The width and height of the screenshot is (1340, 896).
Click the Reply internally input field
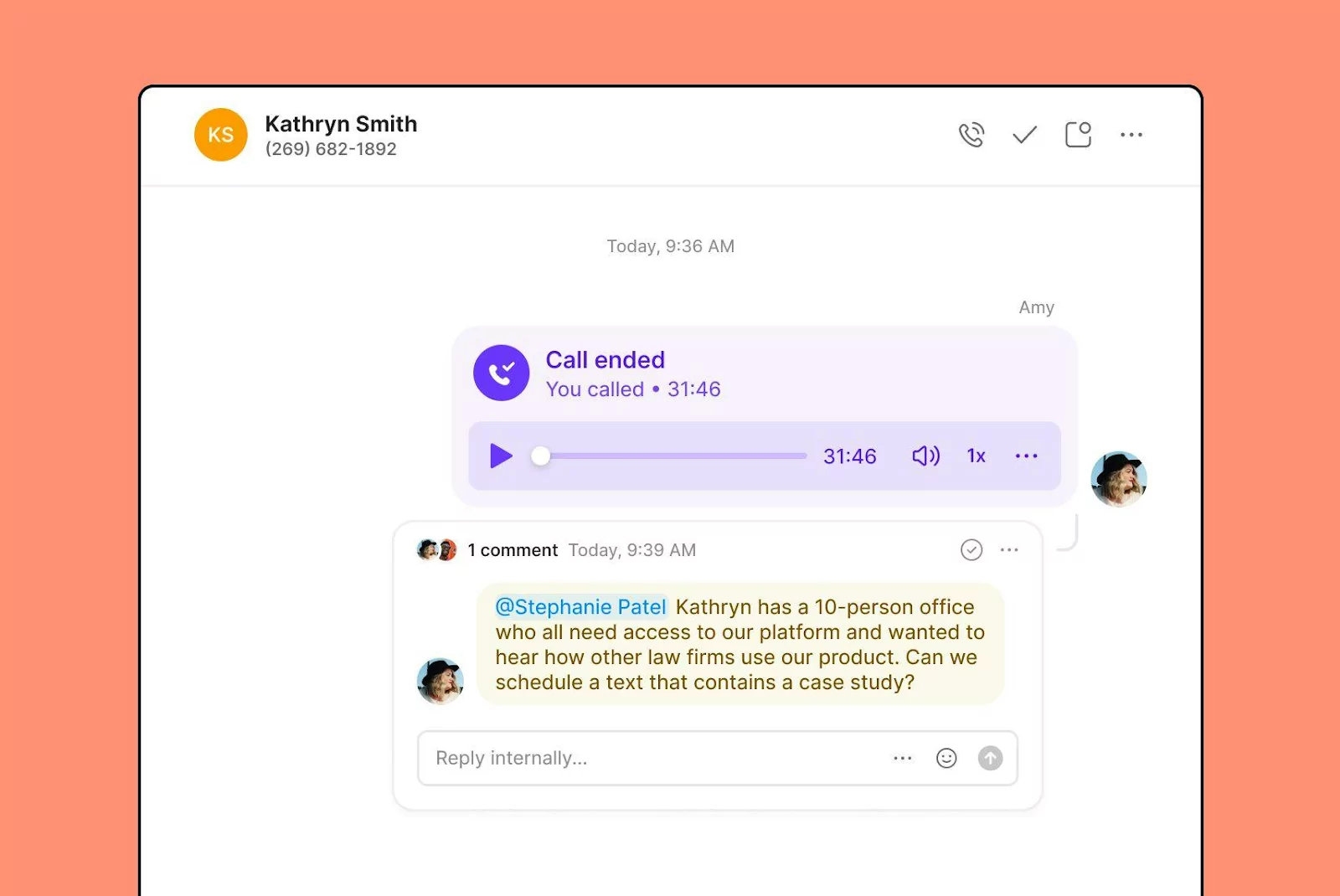pyautogui.click(x=586, y=758)
